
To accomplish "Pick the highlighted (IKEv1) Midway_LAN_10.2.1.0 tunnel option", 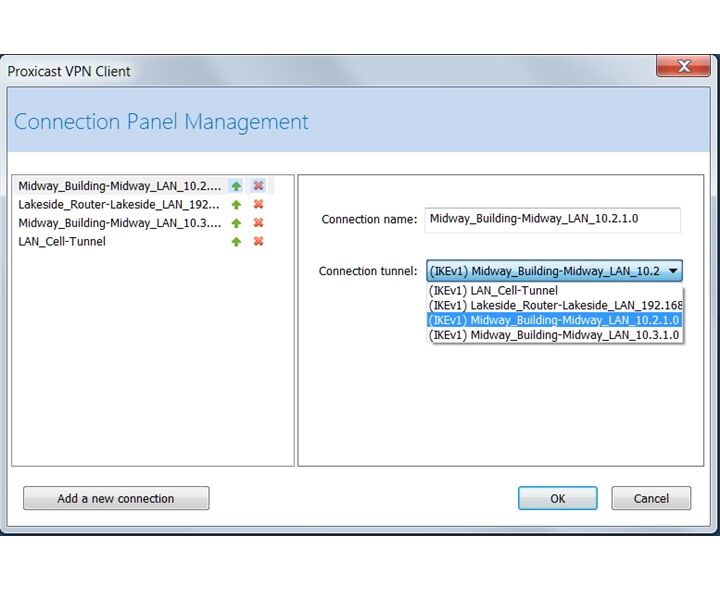I will (x=554, y=320).
